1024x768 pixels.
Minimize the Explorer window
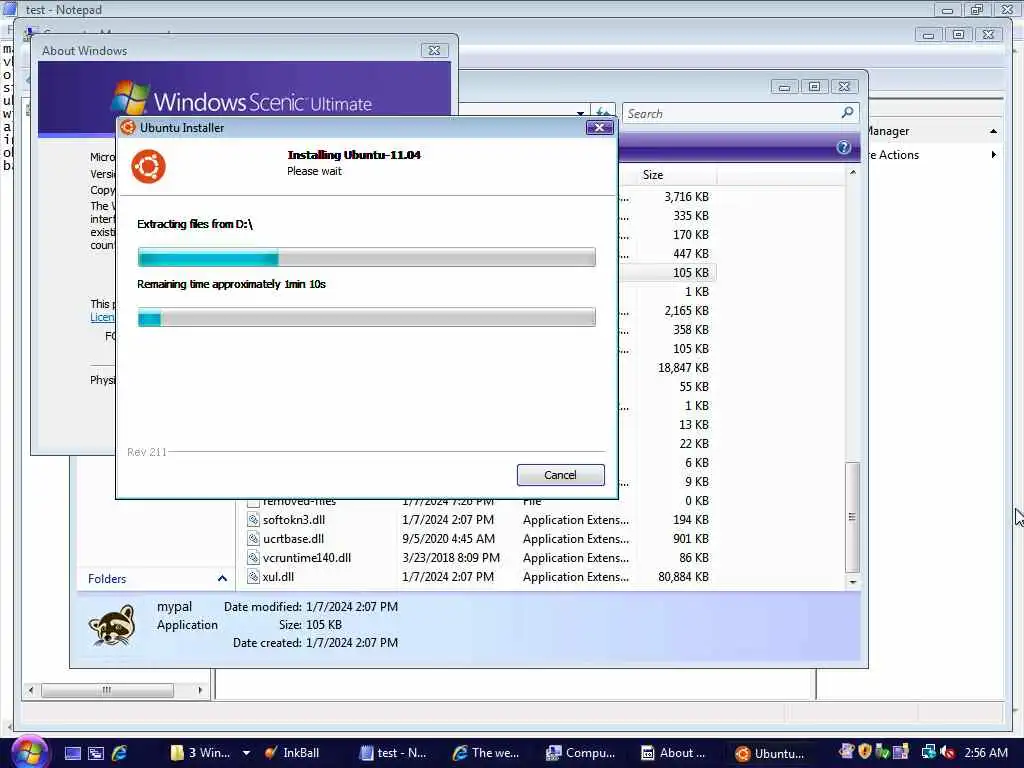[x=784, y=87]
